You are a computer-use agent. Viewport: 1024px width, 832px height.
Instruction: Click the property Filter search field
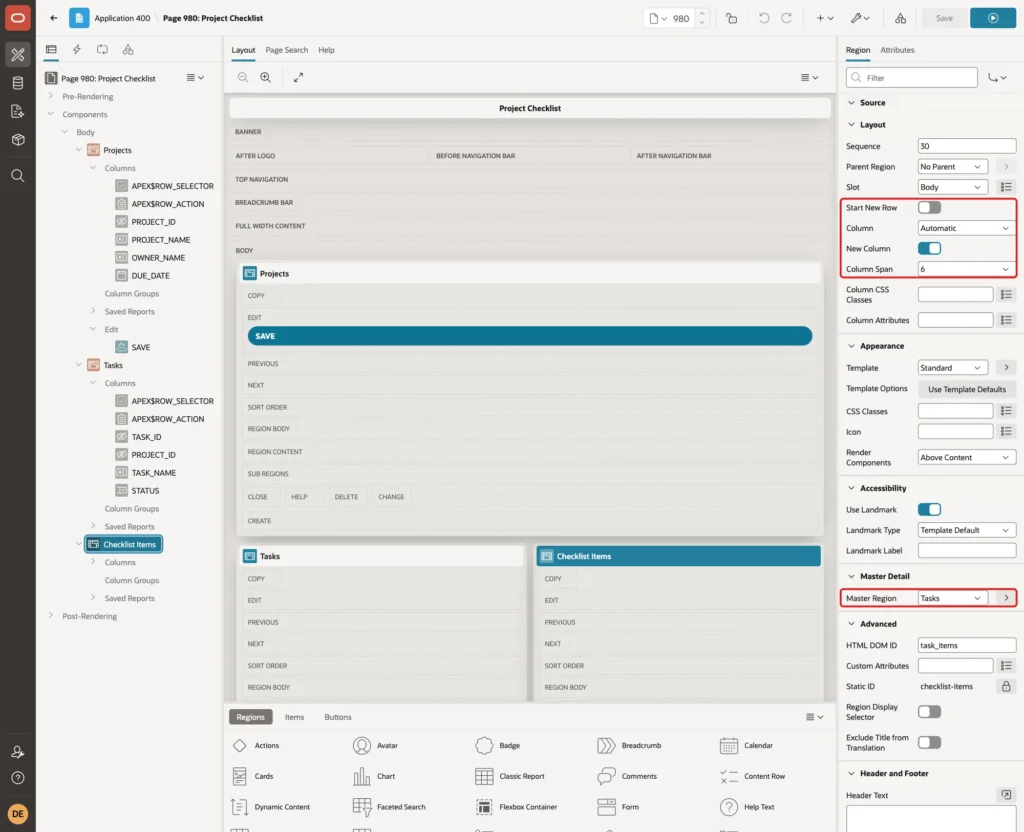pos(912,78)
